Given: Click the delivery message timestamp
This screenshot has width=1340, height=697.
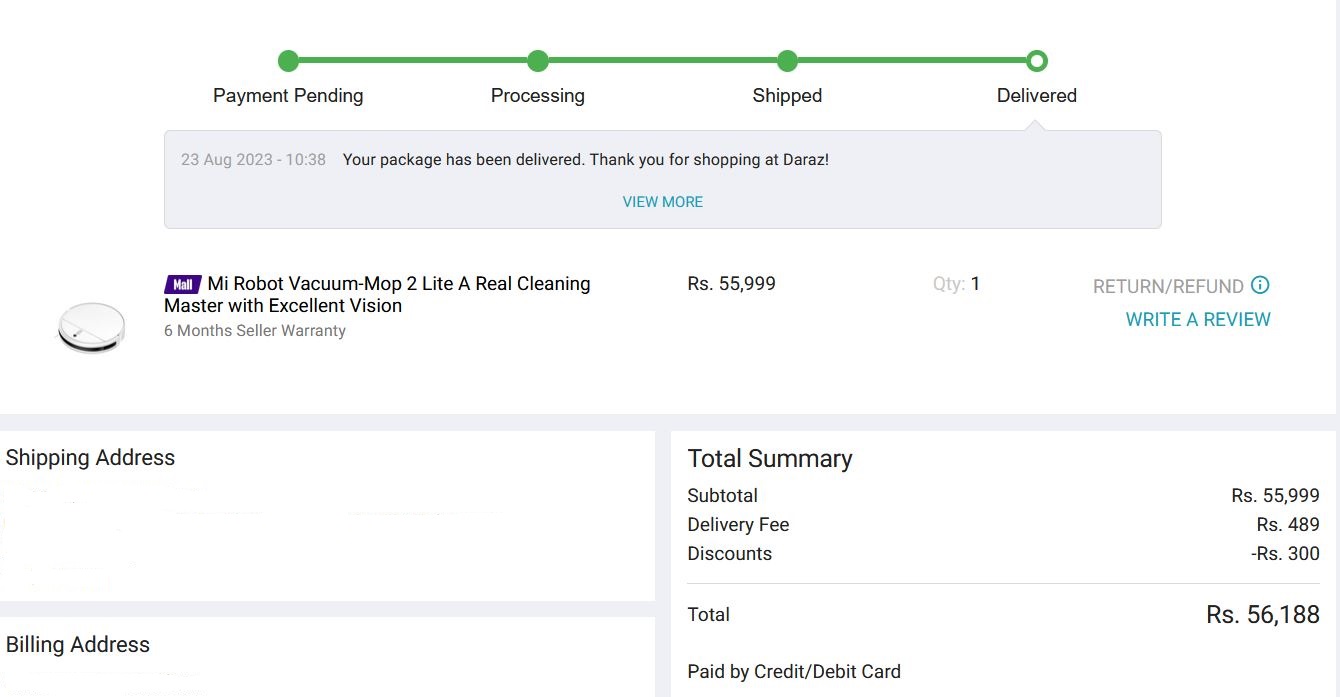Looking at the screenshot, I should point(253,160).
